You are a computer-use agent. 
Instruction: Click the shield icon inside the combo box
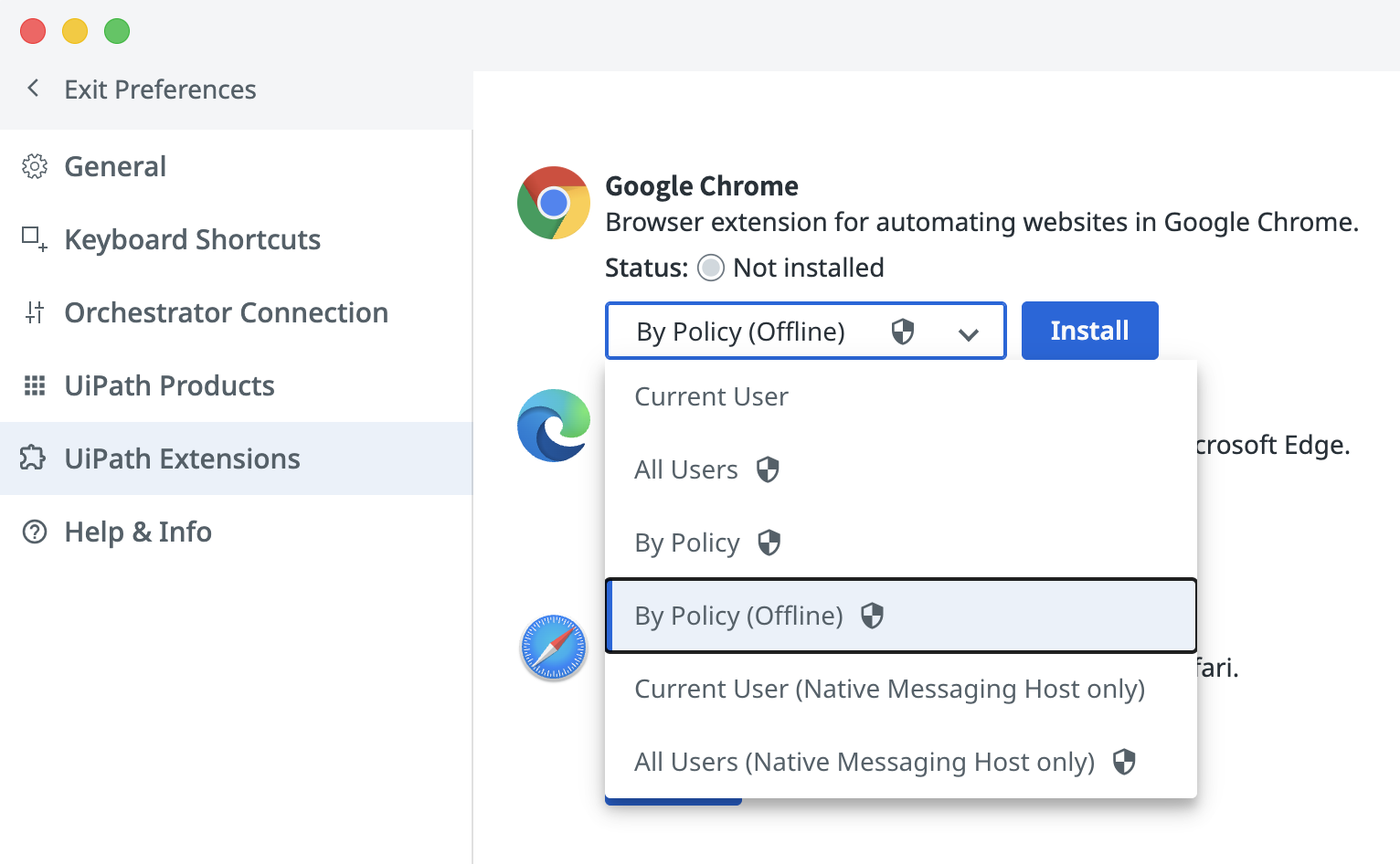(x=903, y=331)
